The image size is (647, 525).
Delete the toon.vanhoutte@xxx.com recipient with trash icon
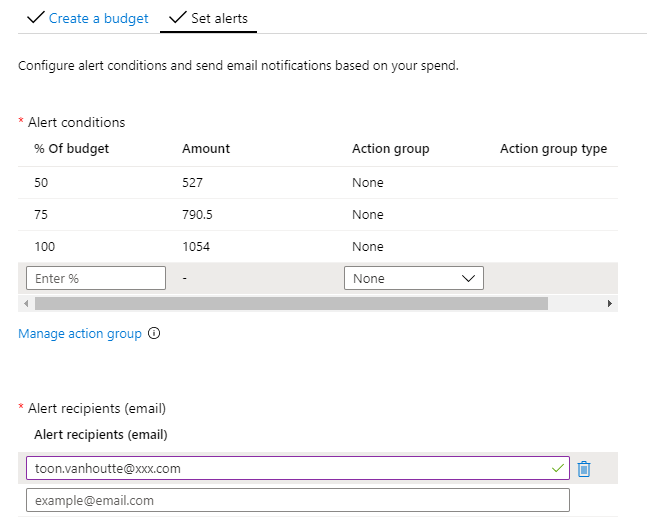click(584, 469)
